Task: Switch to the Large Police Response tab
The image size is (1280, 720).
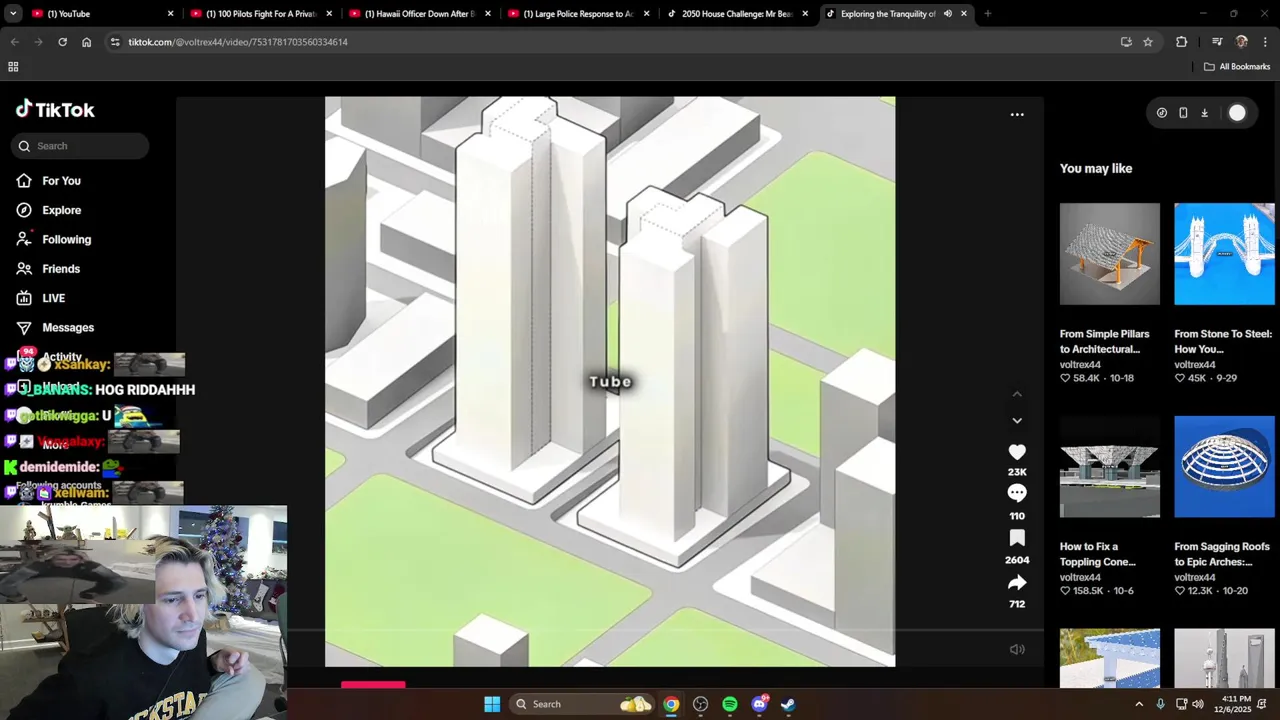Action: click(579, 14)
